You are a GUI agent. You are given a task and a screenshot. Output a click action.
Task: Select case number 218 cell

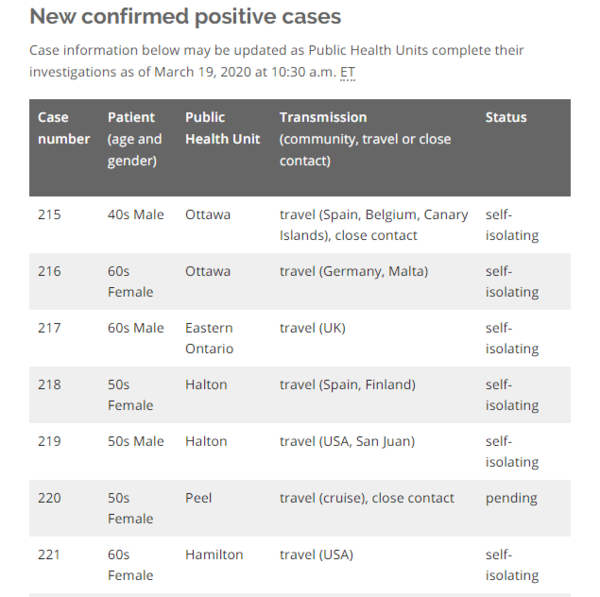coord(49,385)
